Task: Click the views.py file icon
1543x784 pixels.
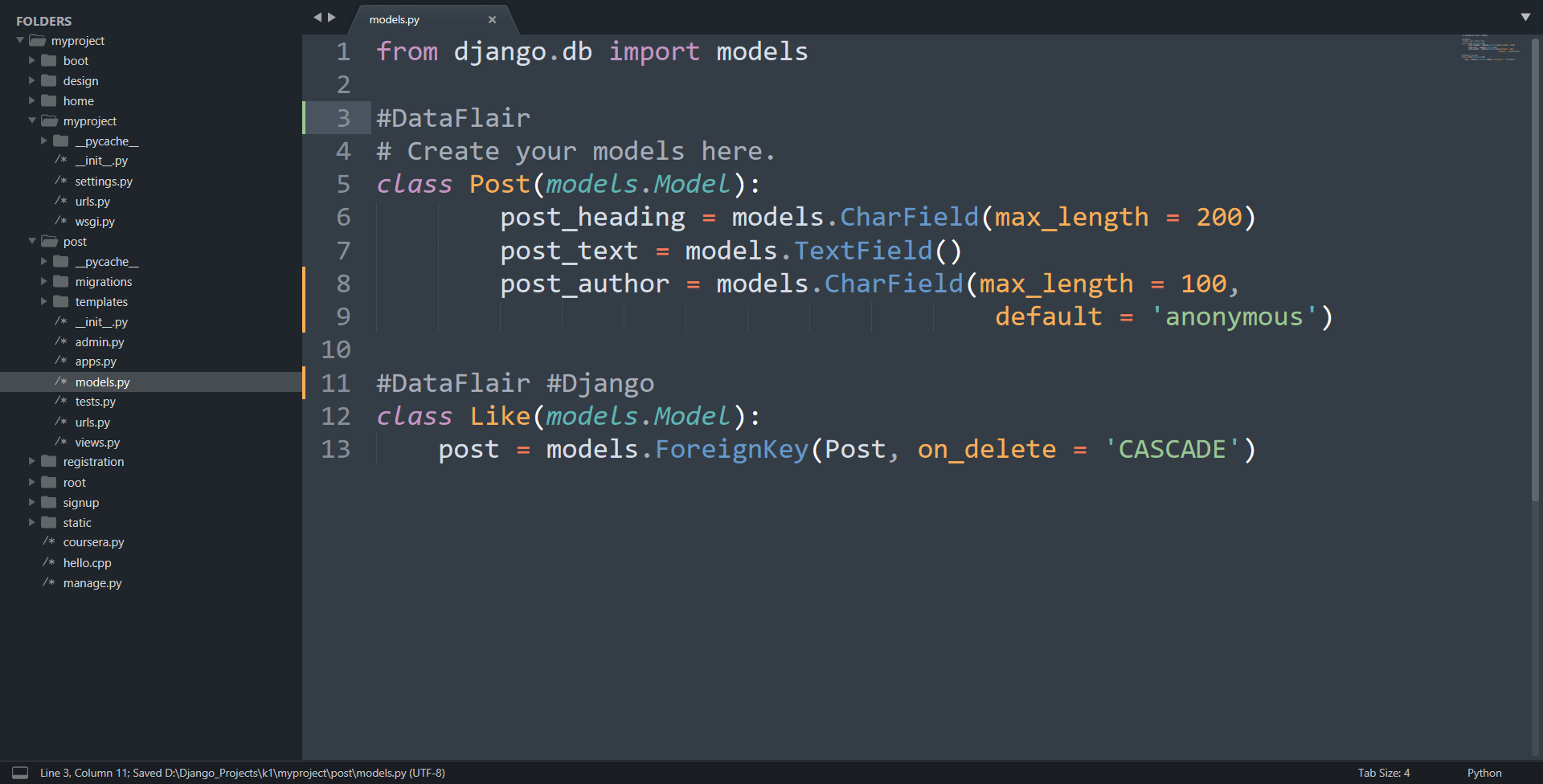Action: point(60,442)
